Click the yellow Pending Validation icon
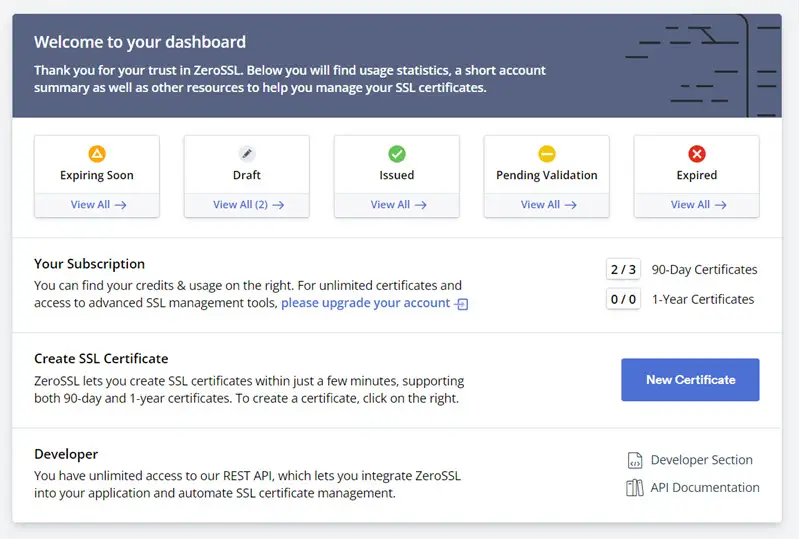 [x=547, y=154]
